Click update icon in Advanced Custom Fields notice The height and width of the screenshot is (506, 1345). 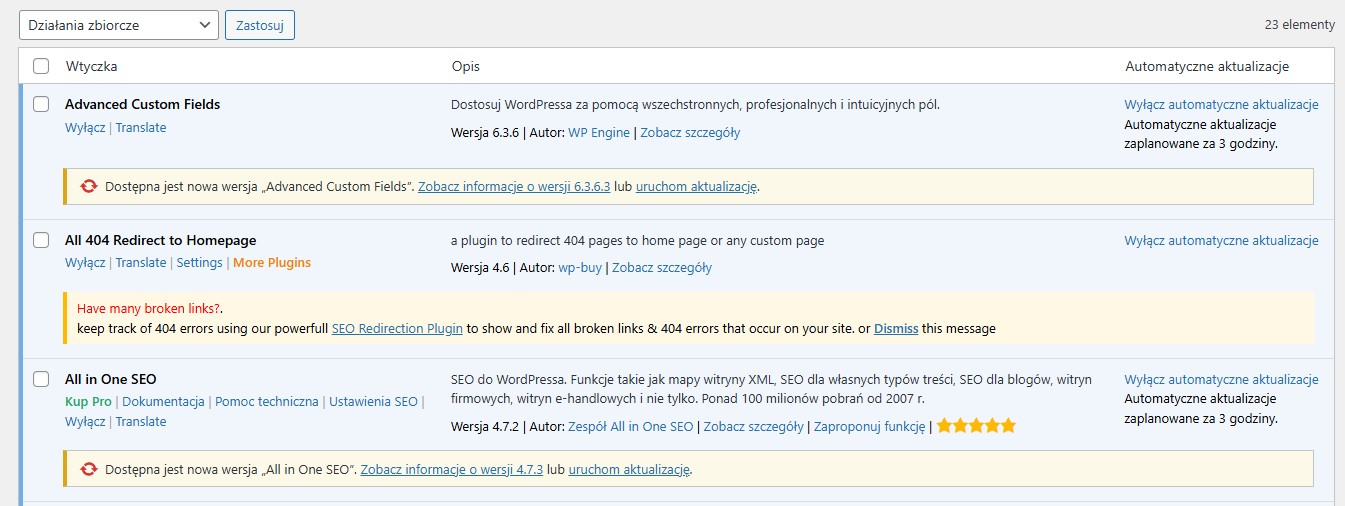tap(89, 186)
